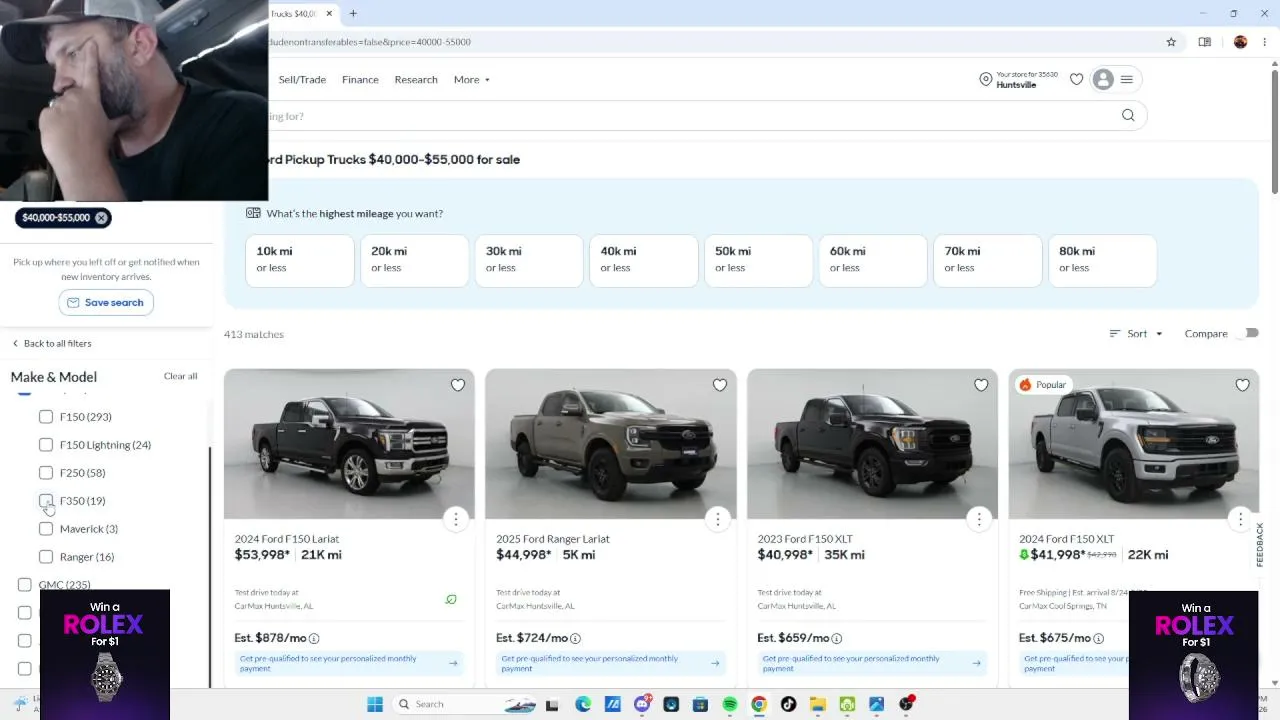The height and width of the screenshot is (720, 1280).
Task: Open Chrome's side panel icon
Action: point(1205,42)
